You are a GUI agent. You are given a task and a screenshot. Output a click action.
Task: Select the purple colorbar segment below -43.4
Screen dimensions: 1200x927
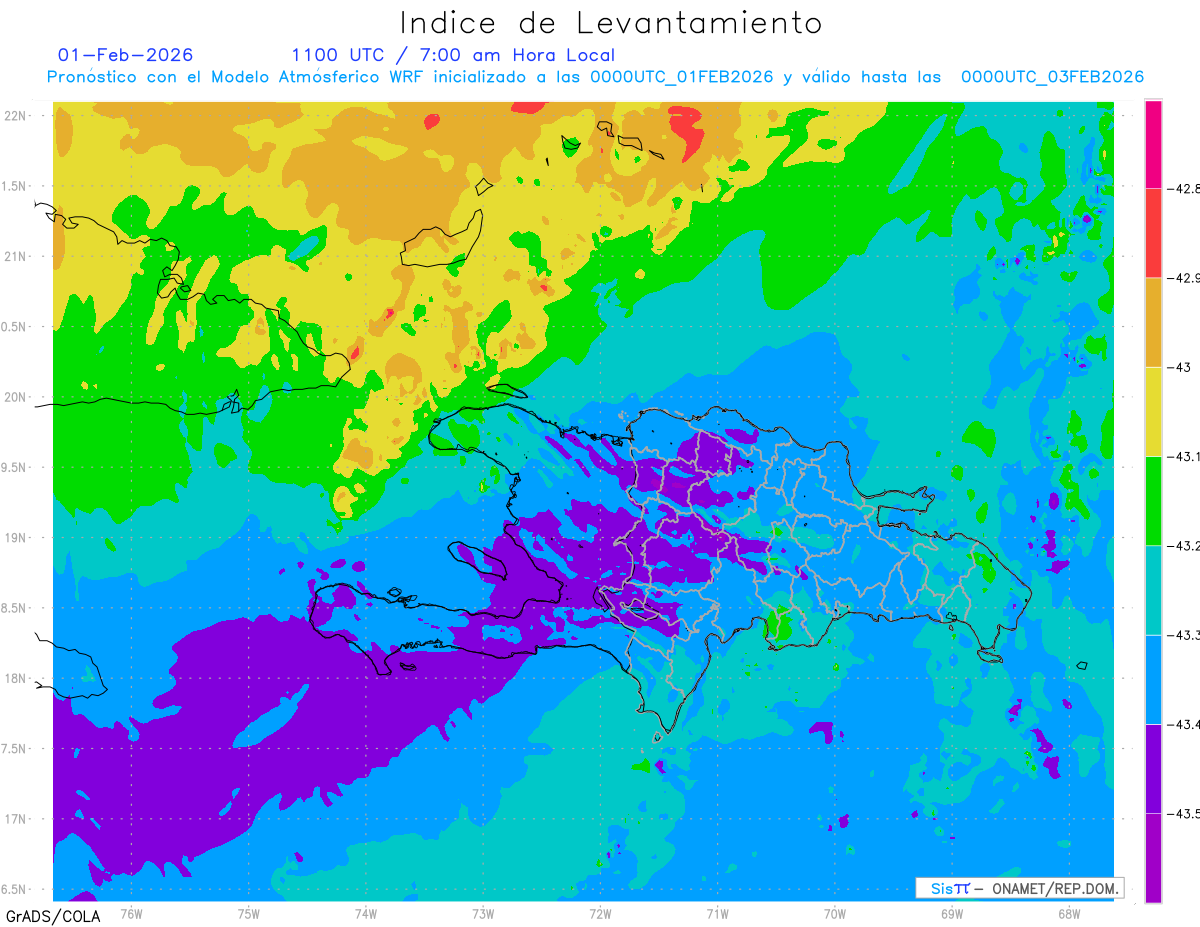pyautogui.click(x=1153, y=768)
